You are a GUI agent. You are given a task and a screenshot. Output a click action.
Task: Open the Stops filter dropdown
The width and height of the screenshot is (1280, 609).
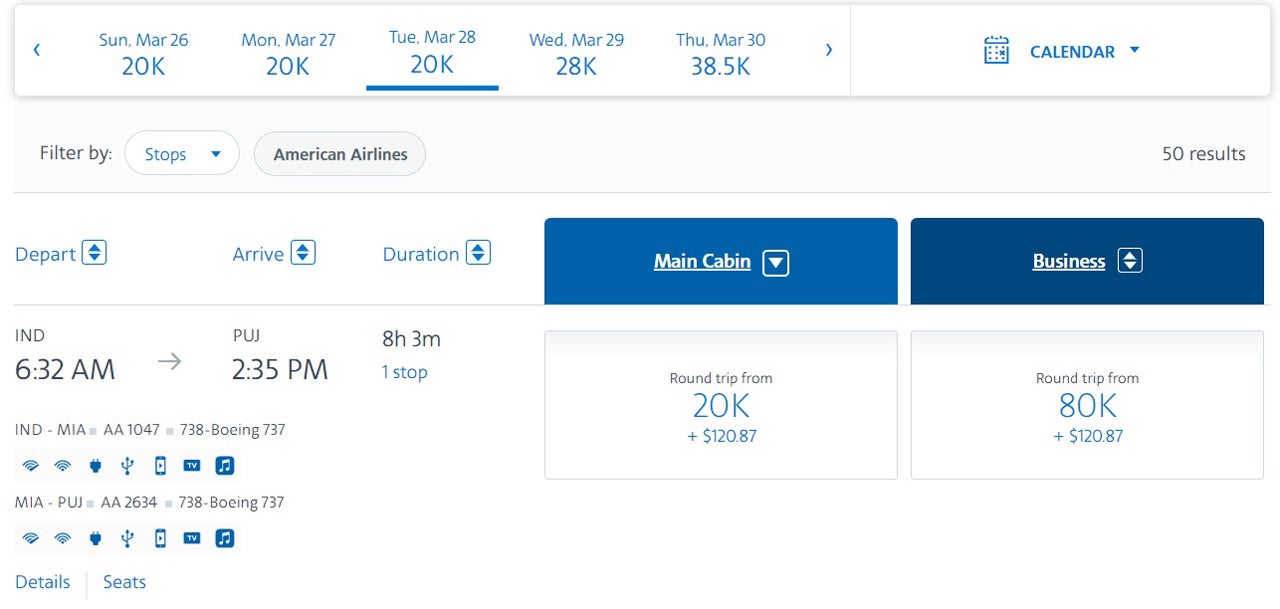pos(182,154)
